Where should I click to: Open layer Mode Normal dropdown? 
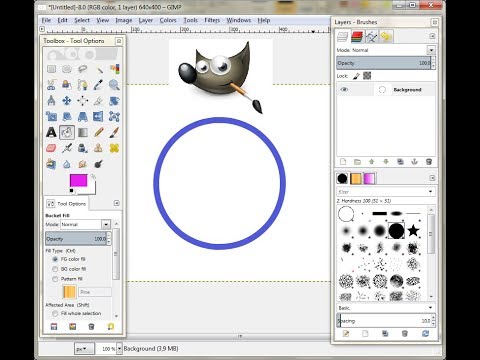tap(431, 50)
